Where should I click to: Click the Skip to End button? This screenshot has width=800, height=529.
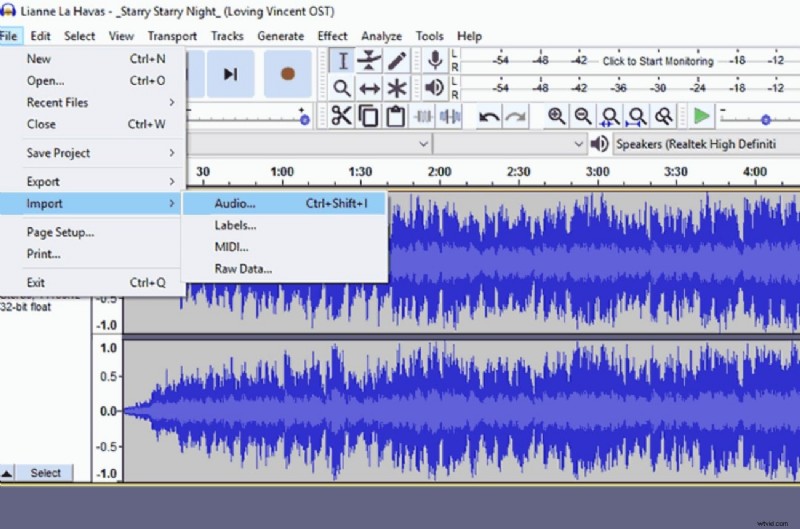click(x=231, y=74)
